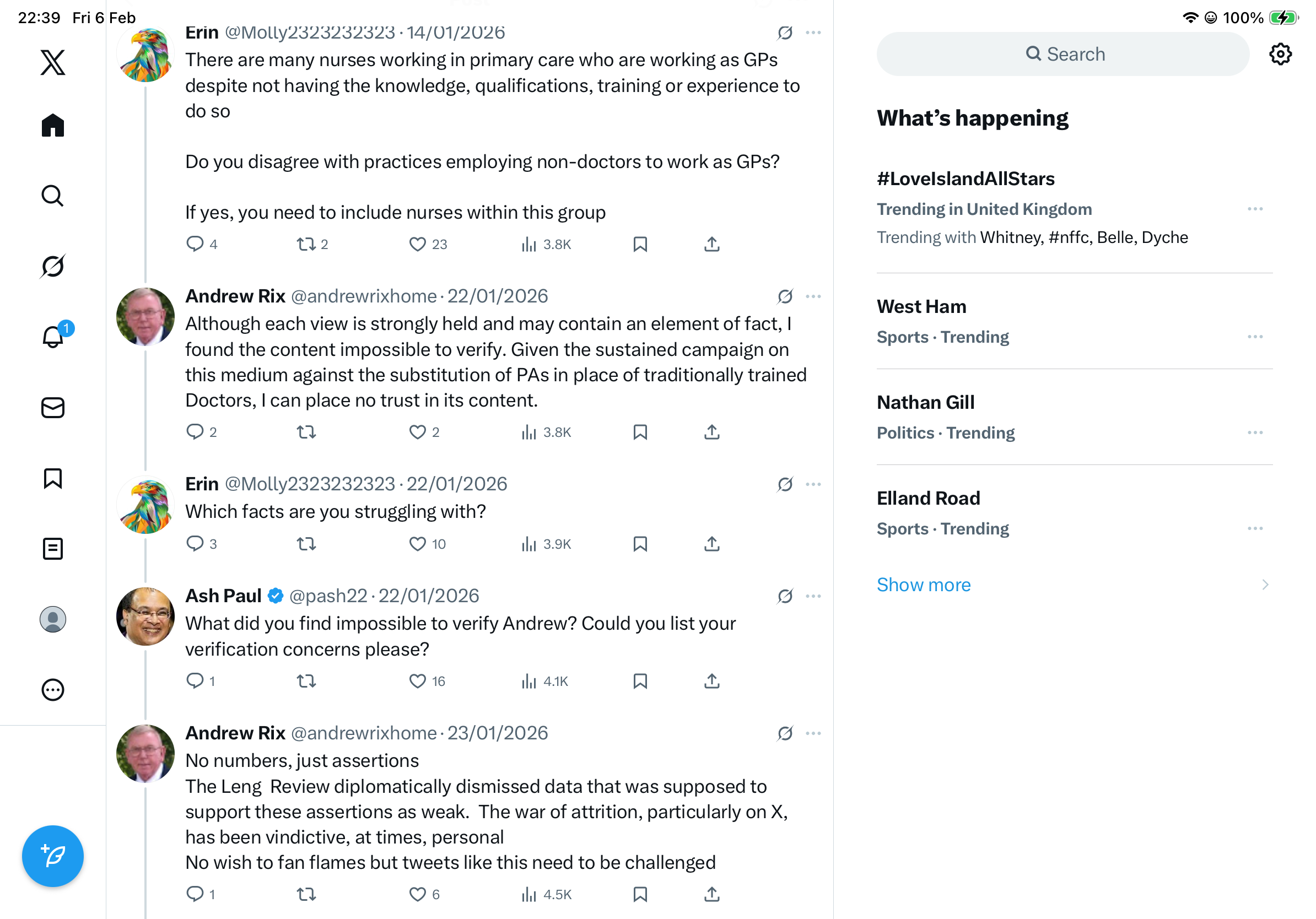Open trends settings gear icon
The width and height of the screenshot is (1316, 919).
tap(1280, 55)
